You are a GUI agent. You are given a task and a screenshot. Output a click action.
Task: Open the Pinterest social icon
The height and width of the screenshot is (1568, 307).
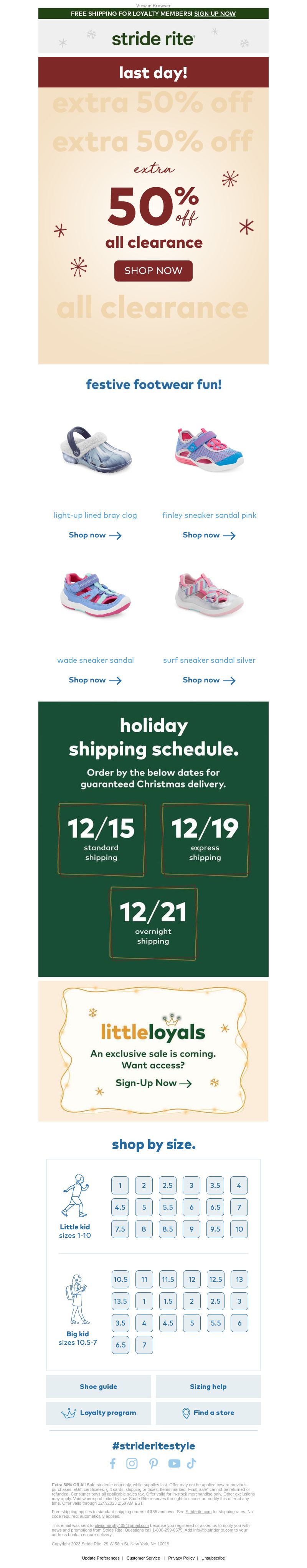coord(153,1463)
